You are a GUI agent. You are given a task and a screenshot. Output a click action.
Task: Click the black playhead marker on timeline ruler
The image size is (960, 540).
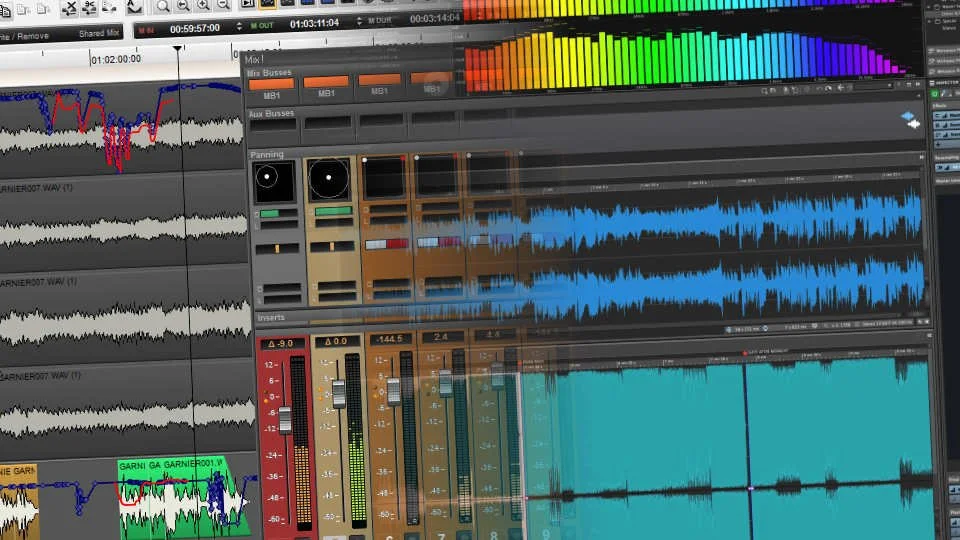[x=178, y=48]
